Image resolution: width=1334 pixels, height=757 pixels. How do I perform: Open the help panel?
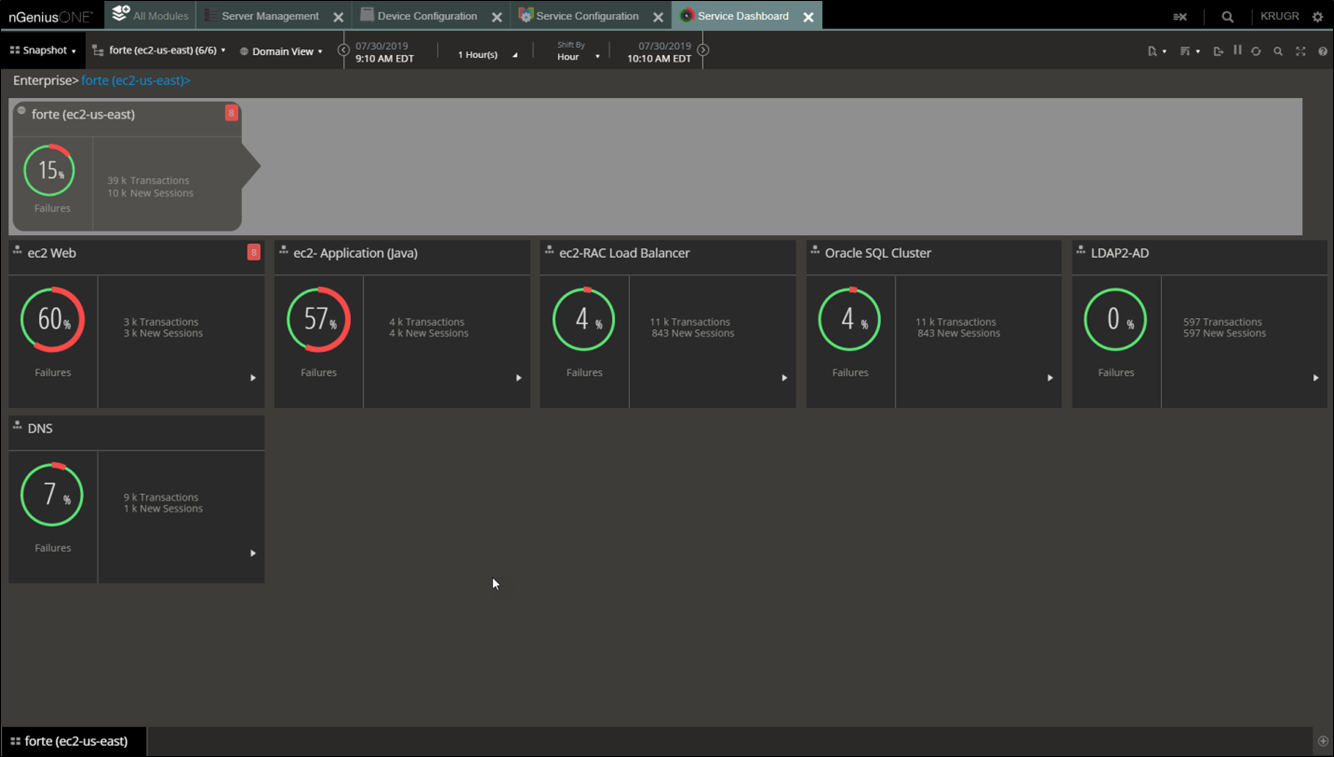(1323, 51)
